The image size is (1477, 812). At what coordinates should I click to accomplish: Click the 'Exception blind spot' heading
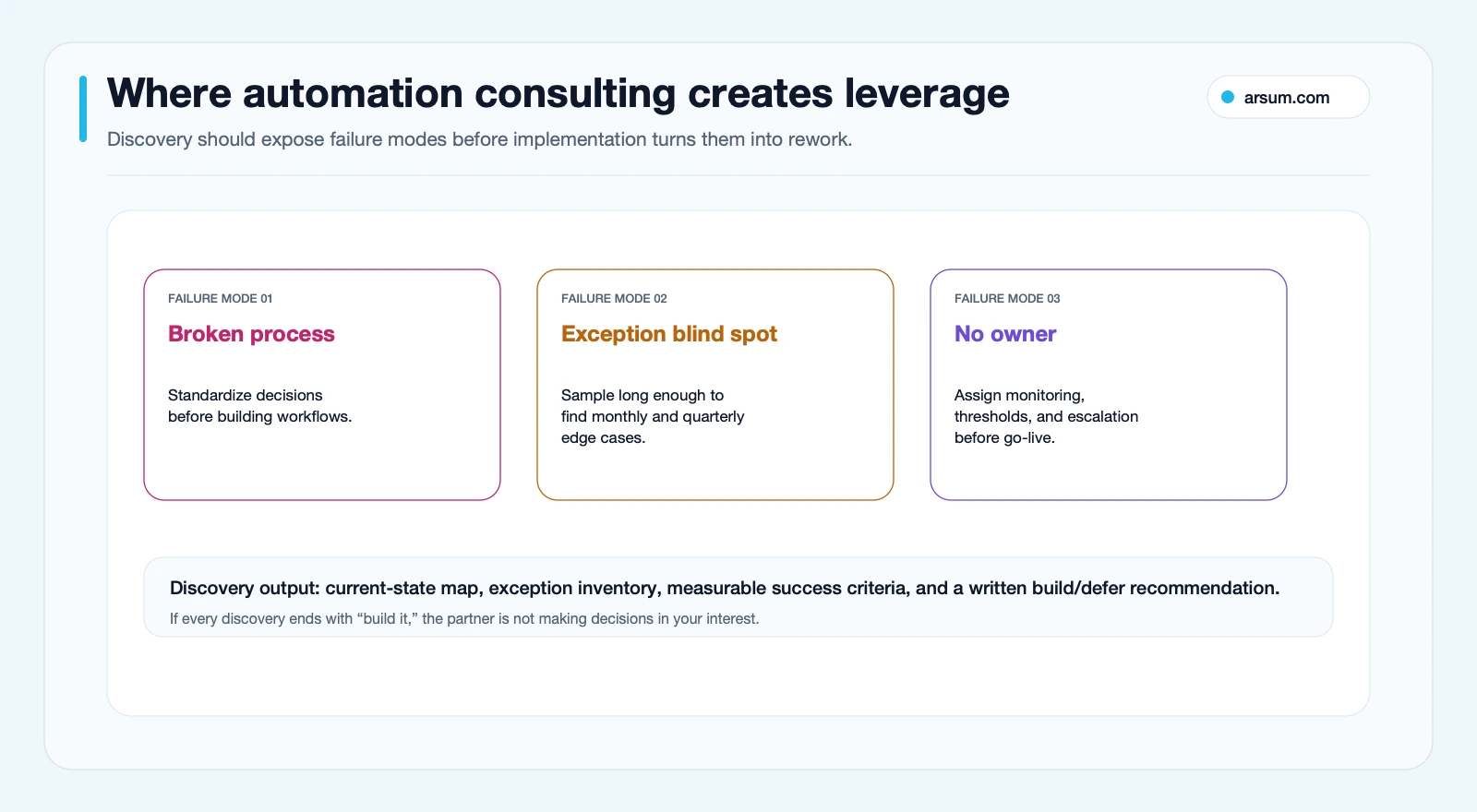[669, 334]
